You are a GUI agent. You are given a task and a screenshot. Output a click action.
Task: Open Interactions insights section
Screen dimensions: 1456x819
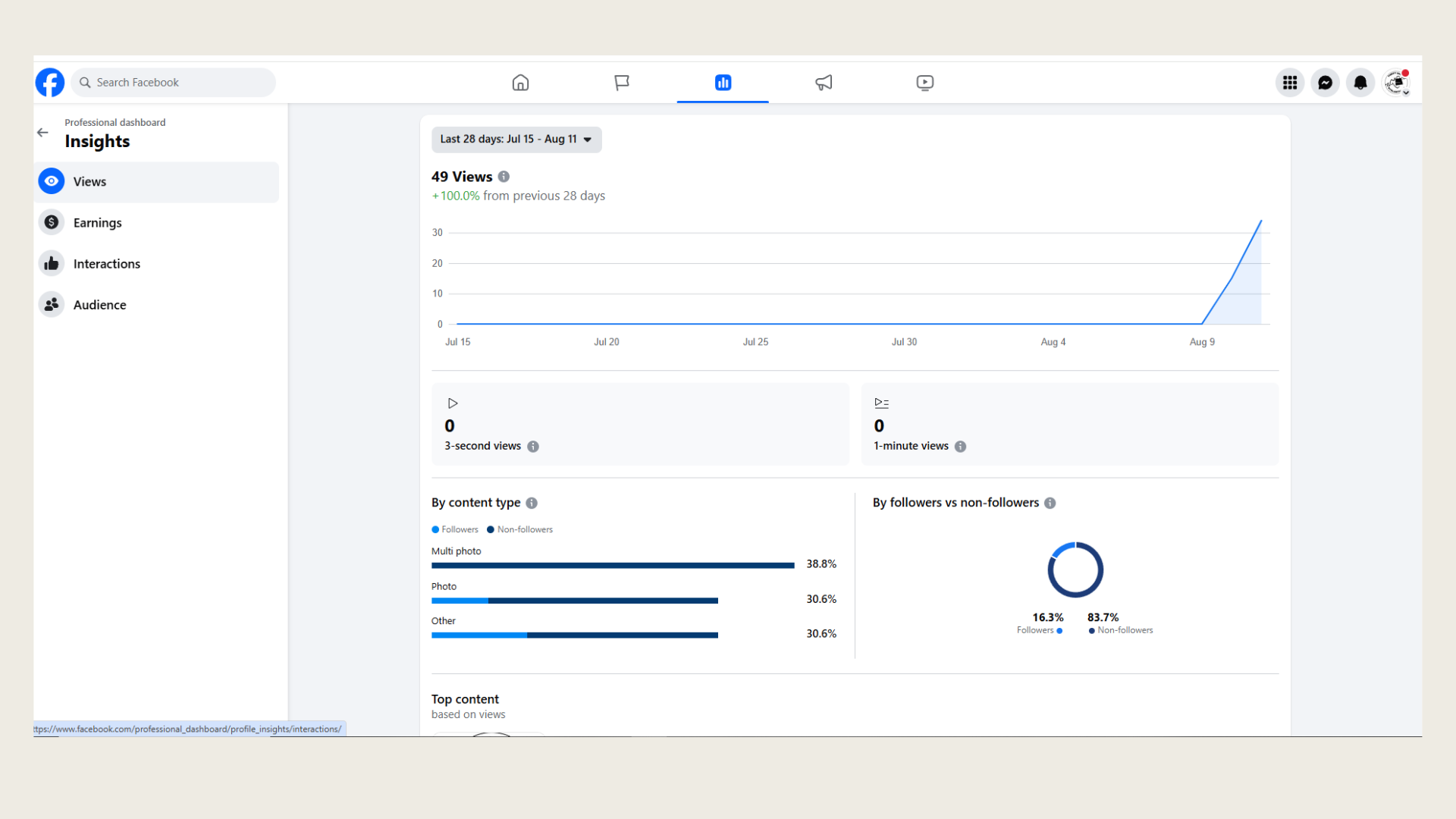point(106,264)
